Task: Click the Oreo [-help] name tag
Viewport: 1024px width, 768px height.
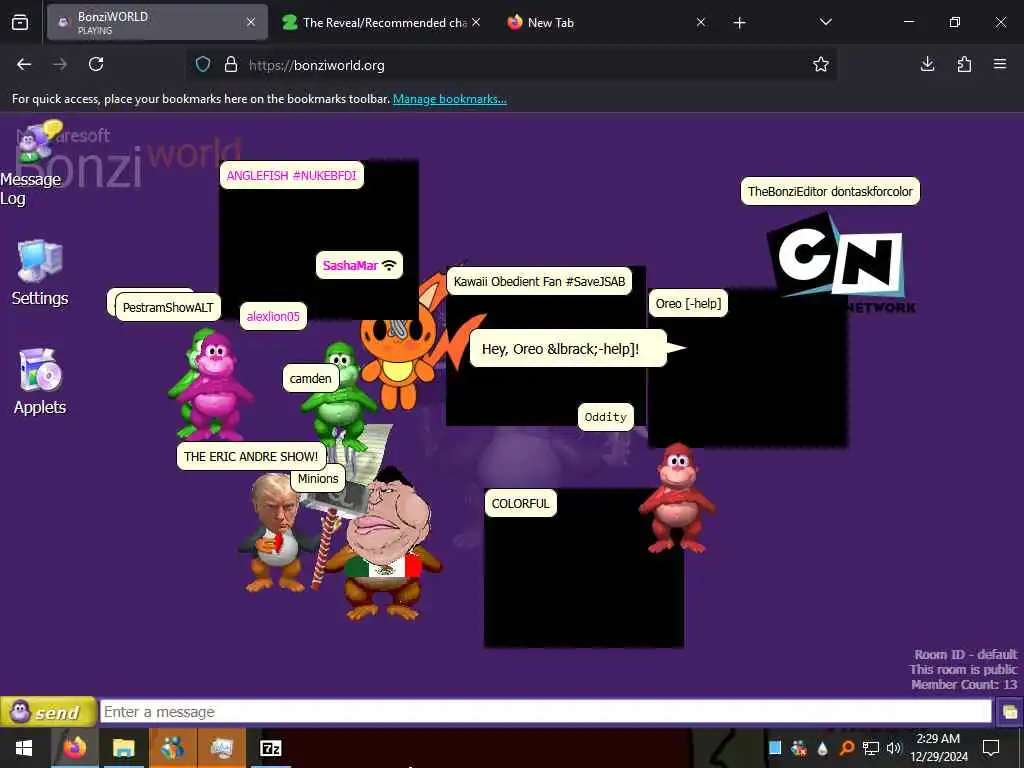Action: coord(688,303)
